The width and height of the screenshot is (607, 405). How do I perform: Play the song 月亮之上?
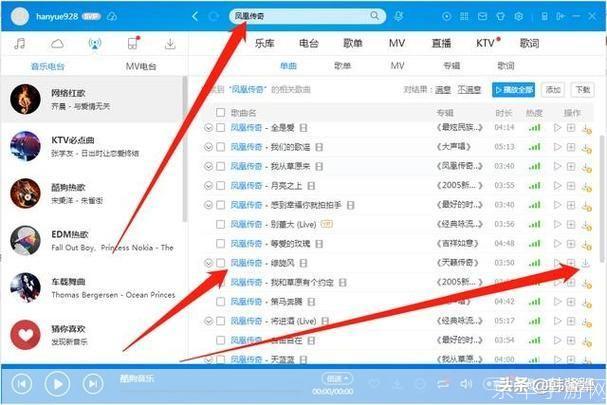557,185
